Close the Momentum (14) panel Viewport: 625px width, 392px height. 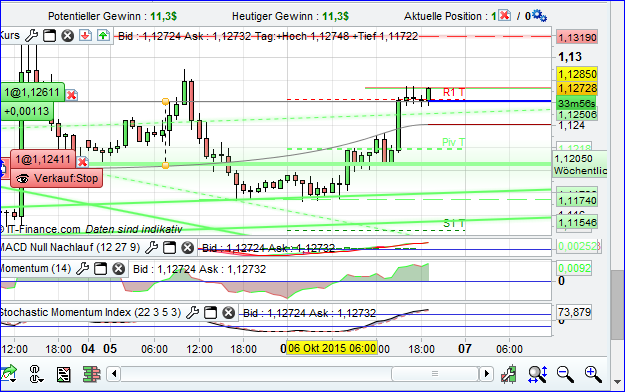pyautogui.click(x=118, y=269)
